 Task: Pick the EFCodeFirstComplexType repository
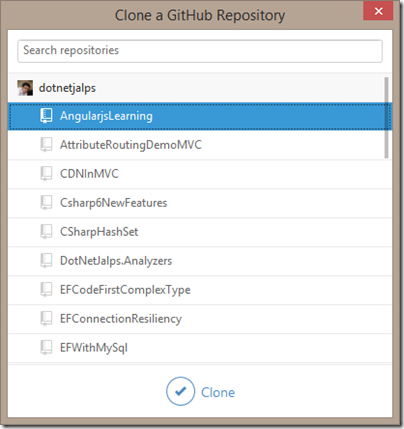200,290
